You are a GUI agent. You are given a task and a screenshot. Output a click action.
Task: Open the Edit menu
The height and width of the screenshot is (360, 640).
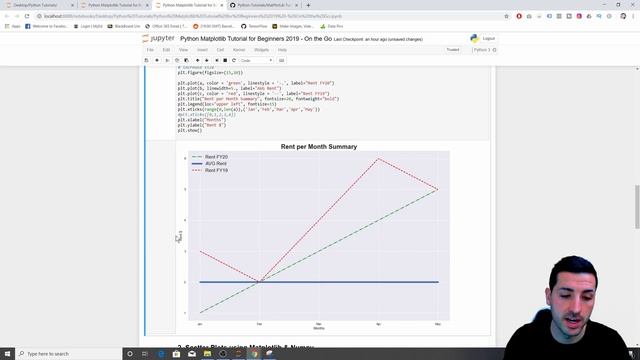[166, 50]
